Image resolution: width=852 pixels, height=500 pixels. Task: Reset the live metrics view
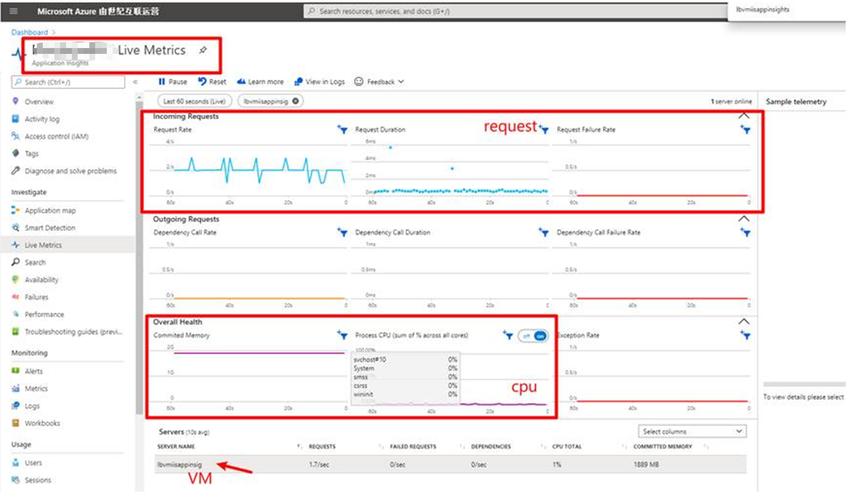click(x=212, y=82)
